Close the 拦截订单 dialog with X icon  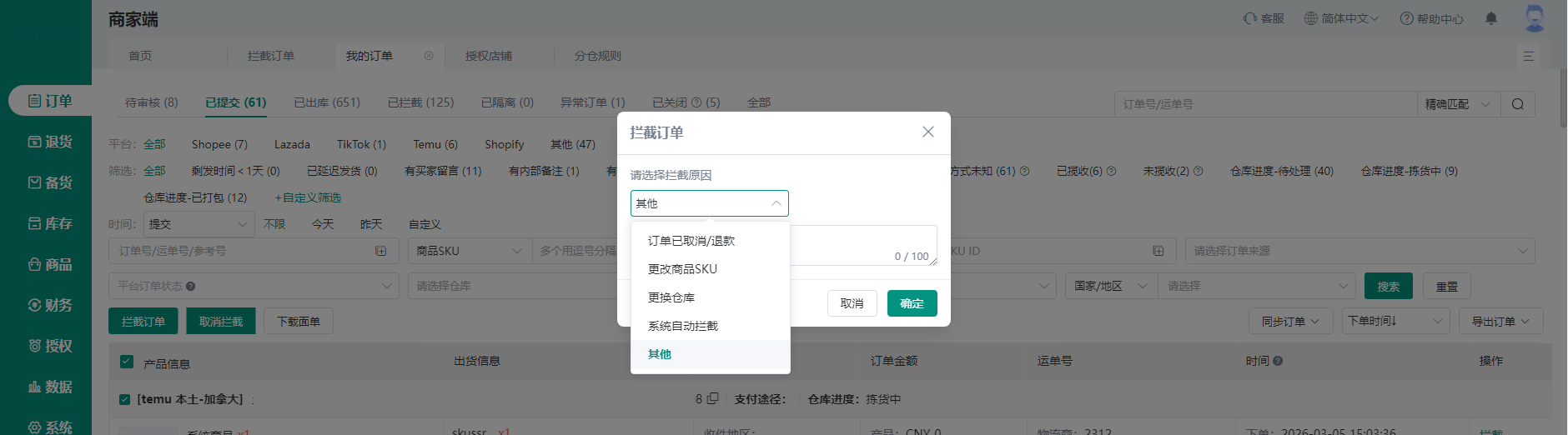927,132
